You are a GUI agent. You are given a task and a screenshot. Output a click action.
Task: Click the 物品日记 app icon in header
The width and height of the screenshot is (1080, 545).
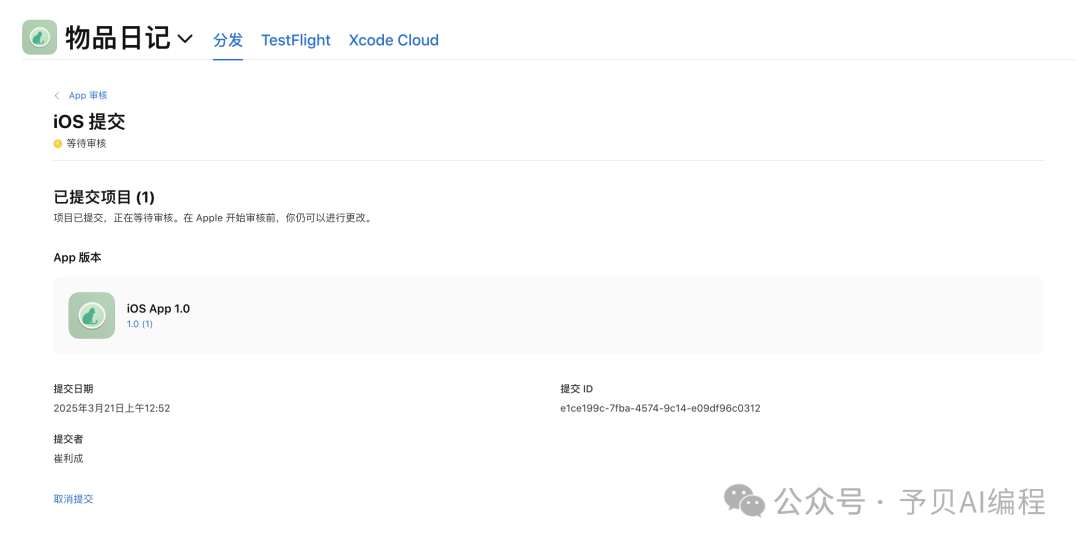click(x=40, y=38)
